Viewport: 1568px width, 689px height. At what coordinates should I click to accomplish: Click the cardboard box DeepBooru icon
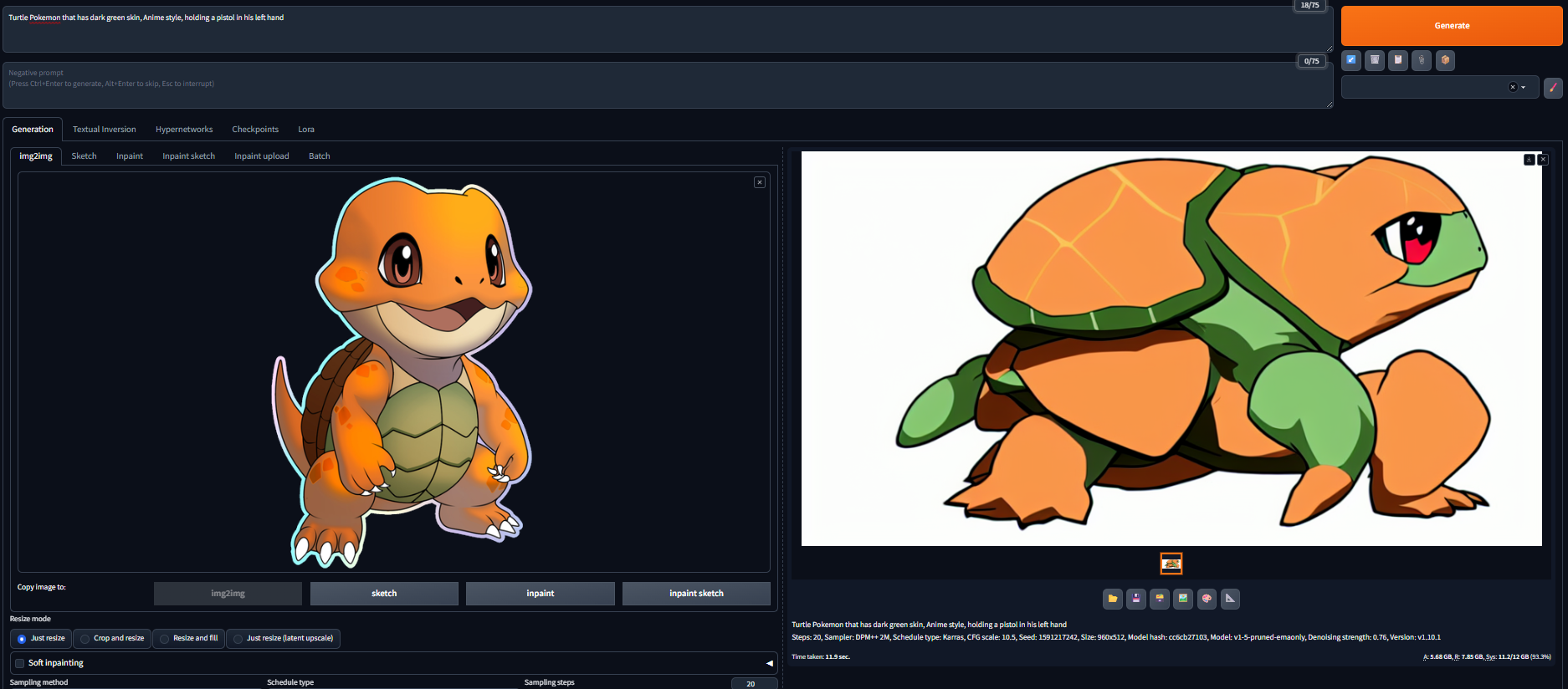[x=1445, y=60]
